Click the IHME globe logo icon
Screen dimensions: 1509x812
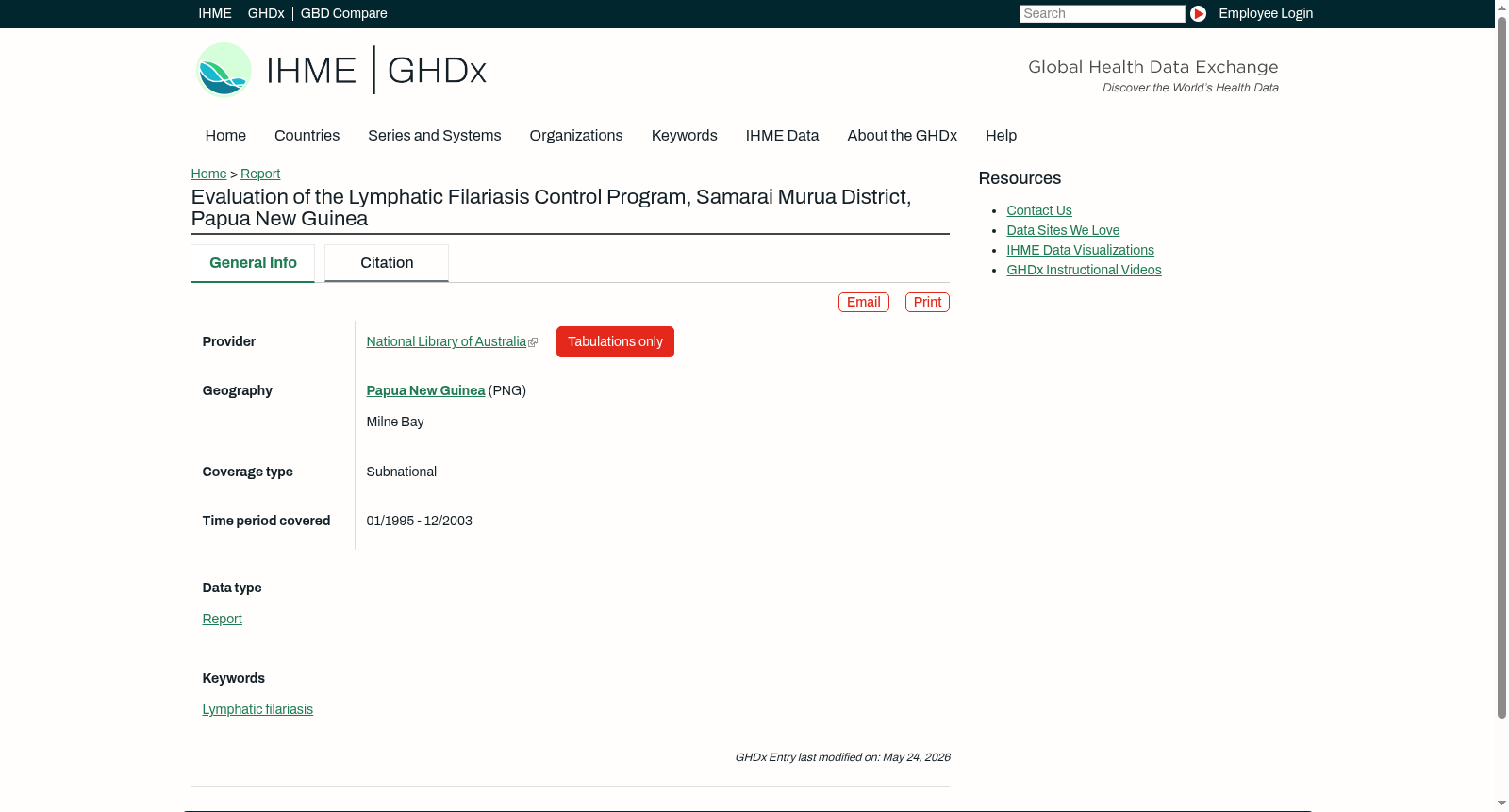pos(224,70)
